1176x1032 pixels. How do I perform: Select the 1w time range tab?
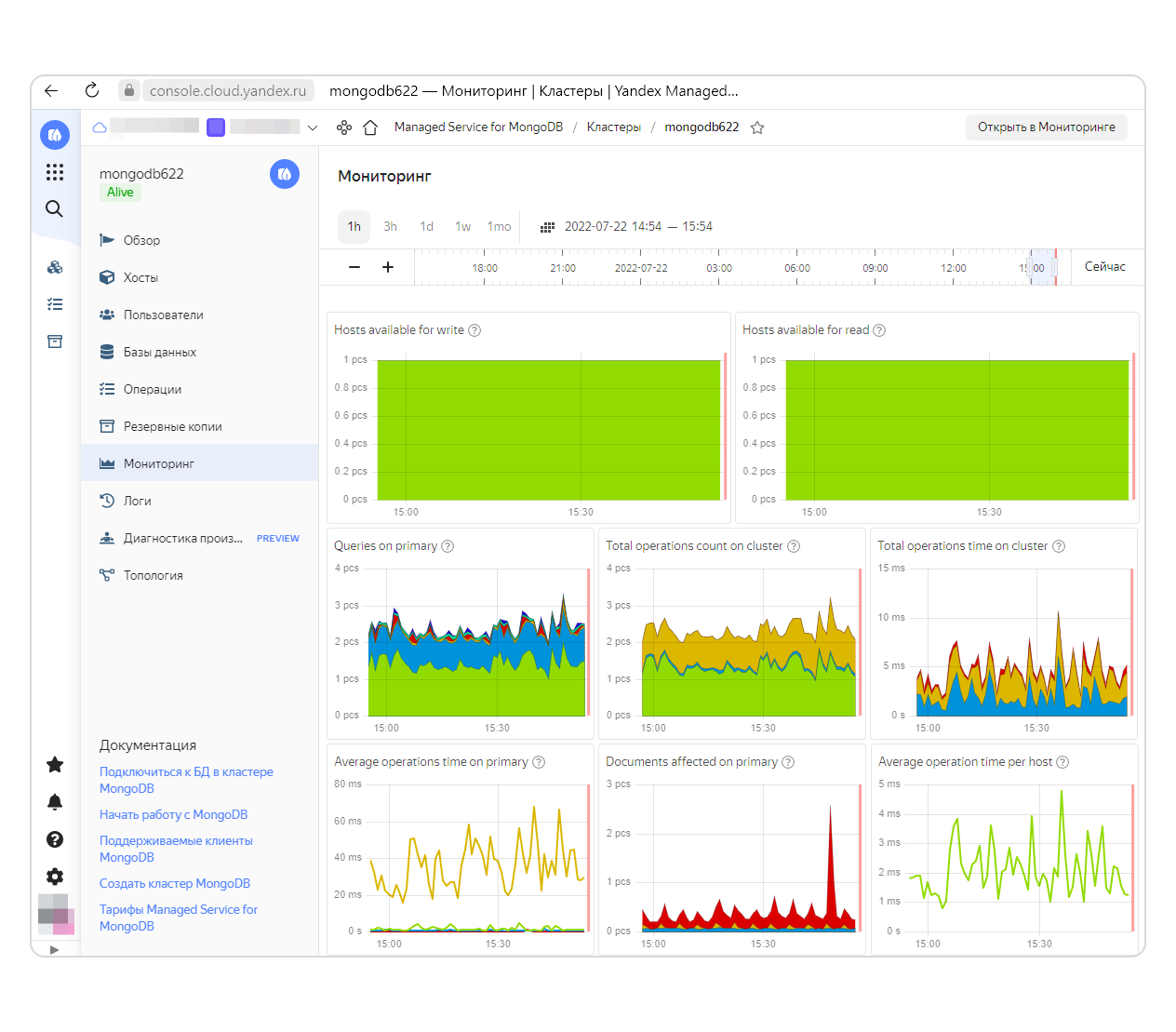point(462,226)
